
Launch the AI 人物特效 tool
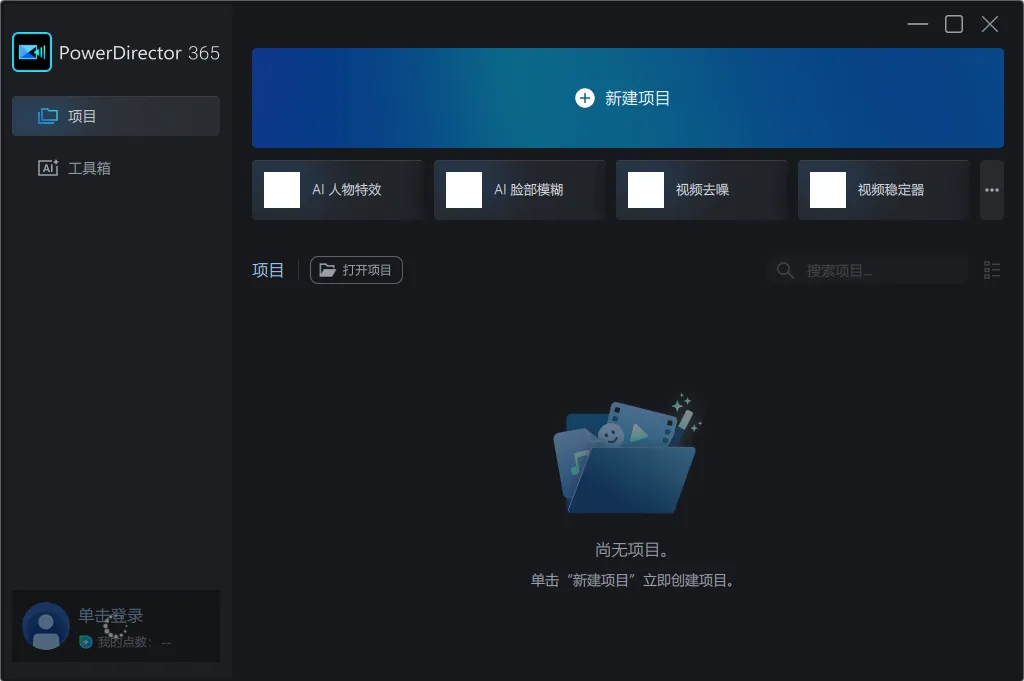pos(338,190)
